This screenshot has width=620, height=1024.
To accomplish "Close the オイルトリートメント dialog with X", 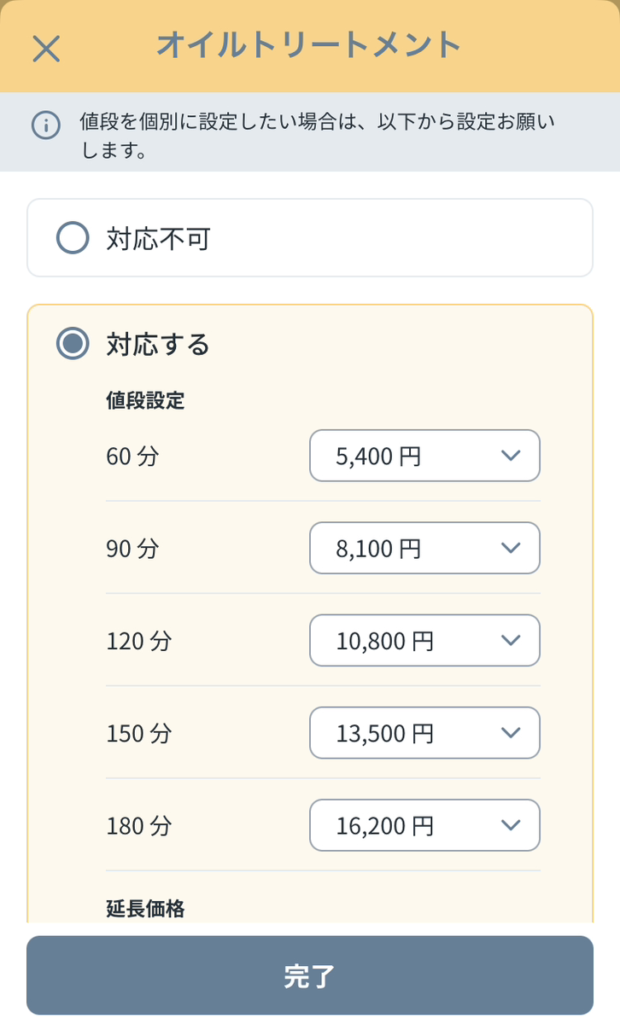I will click(46, 48).
